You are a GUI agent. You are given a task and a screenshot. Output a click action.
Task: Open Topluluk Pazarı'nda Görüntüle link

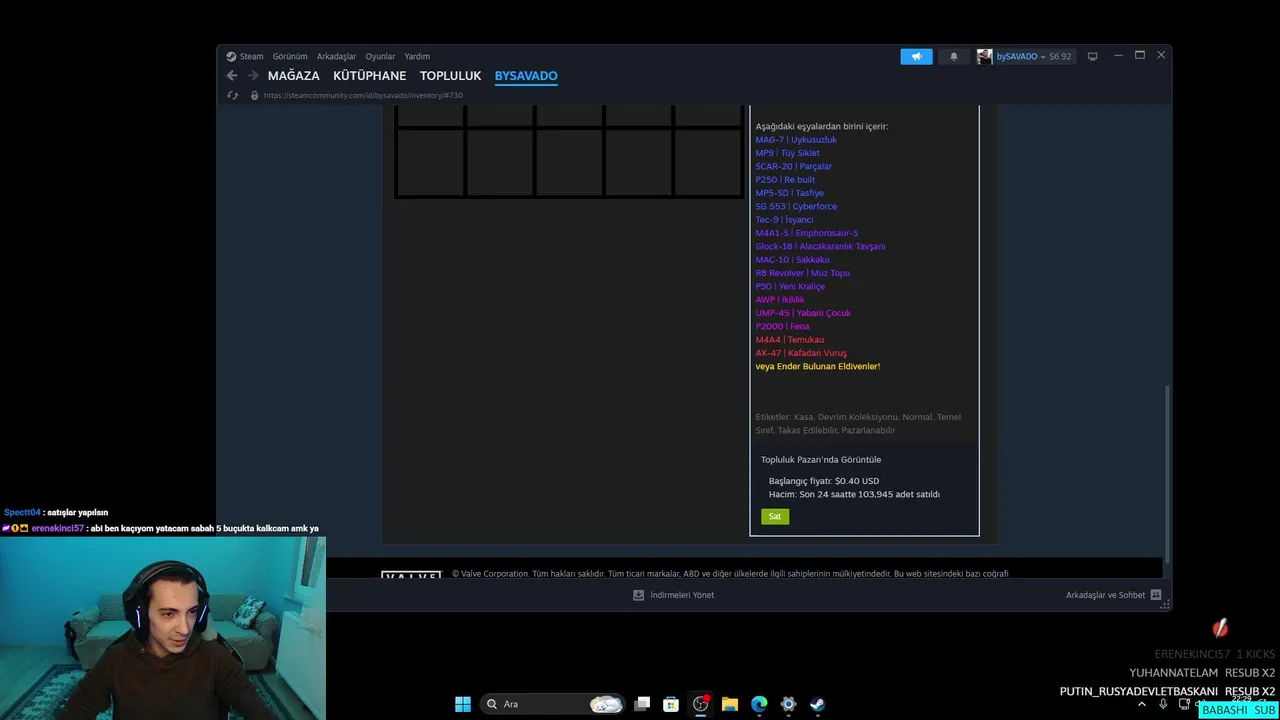click(821, 460)
